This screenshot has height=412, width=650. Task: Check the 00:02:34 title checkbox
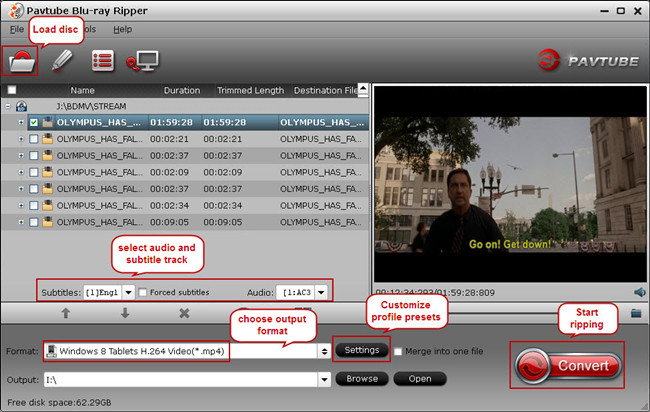pyautogui.click(x=34, y=205)
